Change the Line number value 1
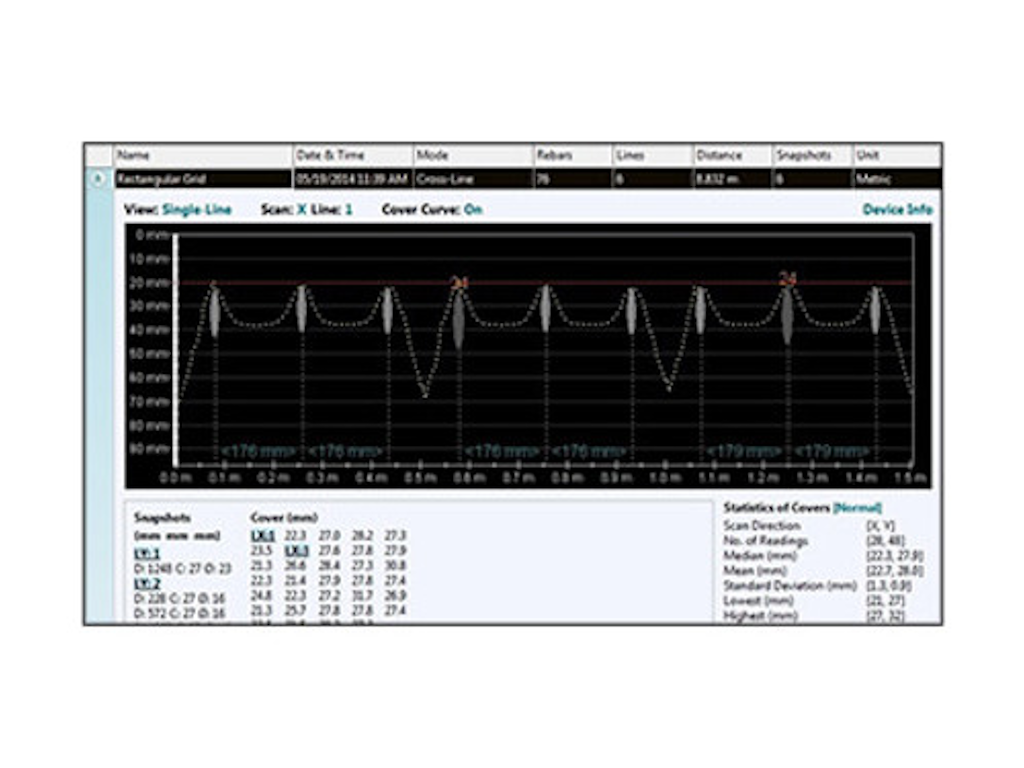The height and width of the screenshot is (768, 1024). pyautogui.click(x=349, y=210)
